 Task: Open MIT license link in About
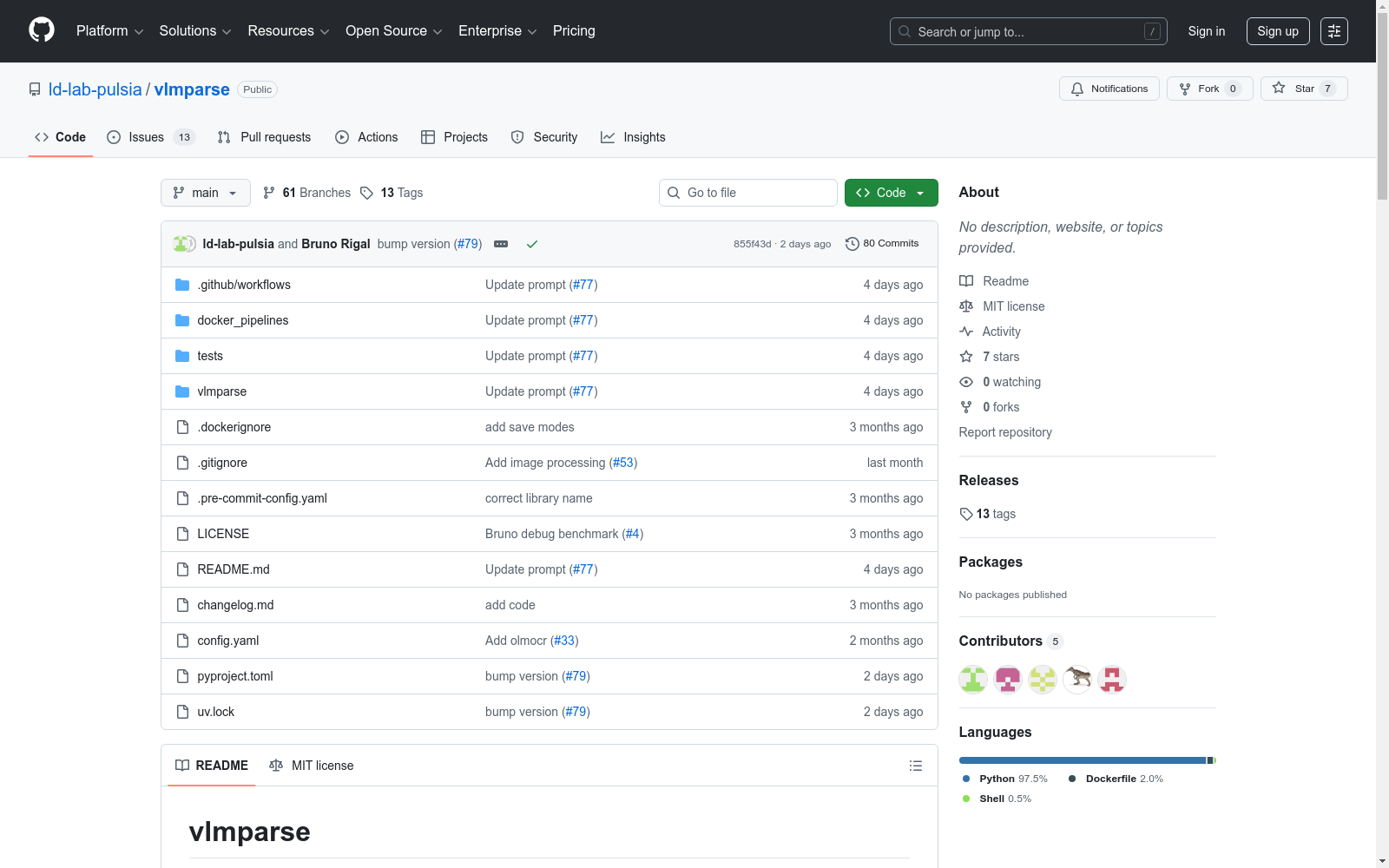tap(1002, 306)
